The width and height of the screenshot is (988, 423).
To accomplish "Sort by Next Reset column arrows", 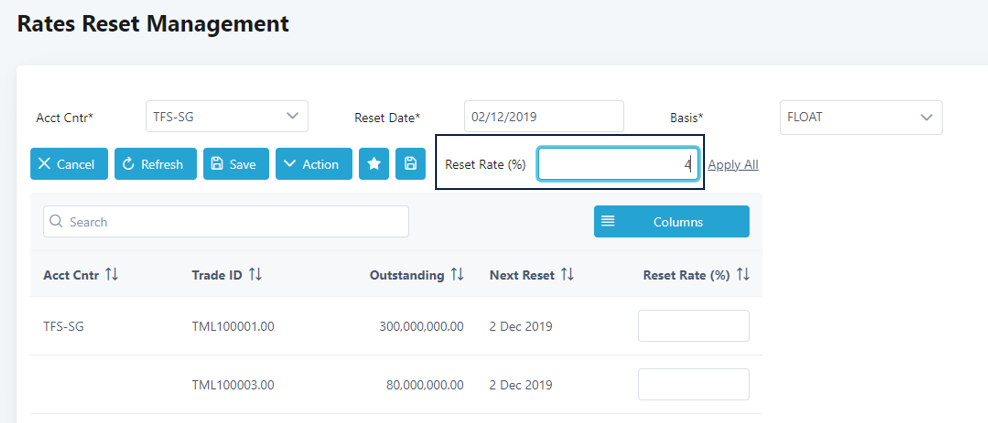I will (567, 275).
